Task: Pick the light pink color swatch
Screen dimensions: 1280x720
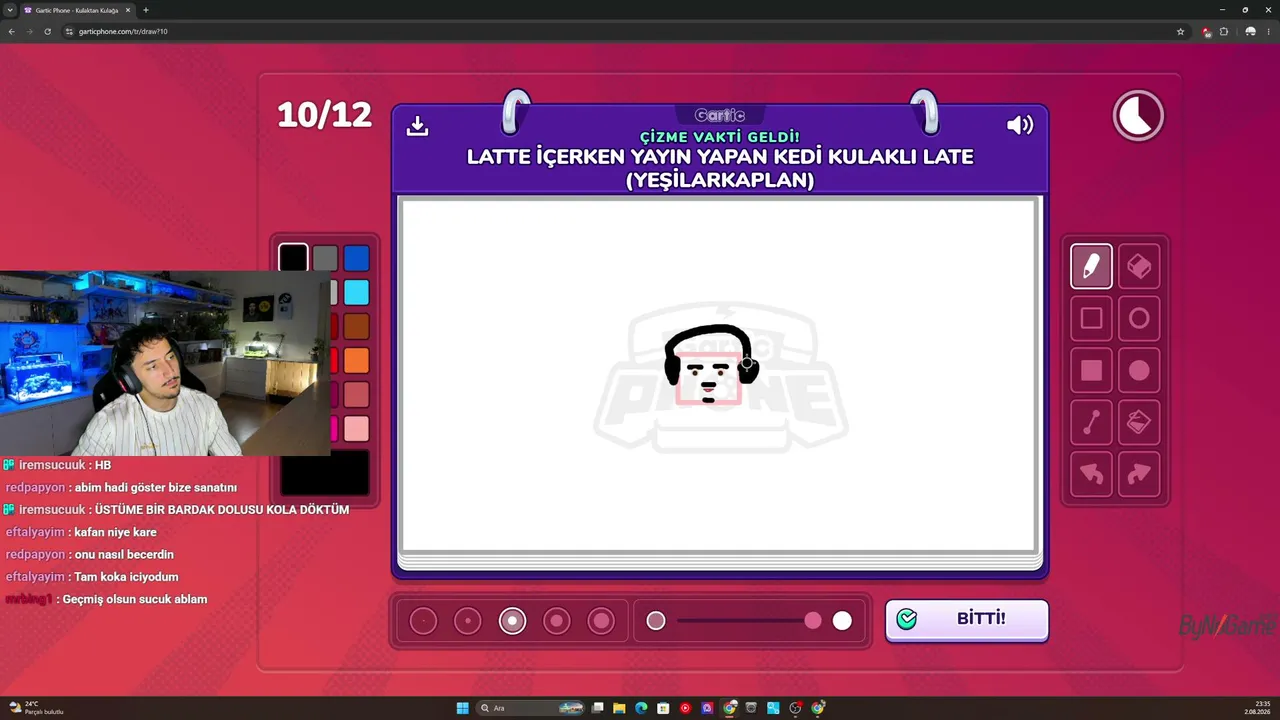Action: click(357, 428)
